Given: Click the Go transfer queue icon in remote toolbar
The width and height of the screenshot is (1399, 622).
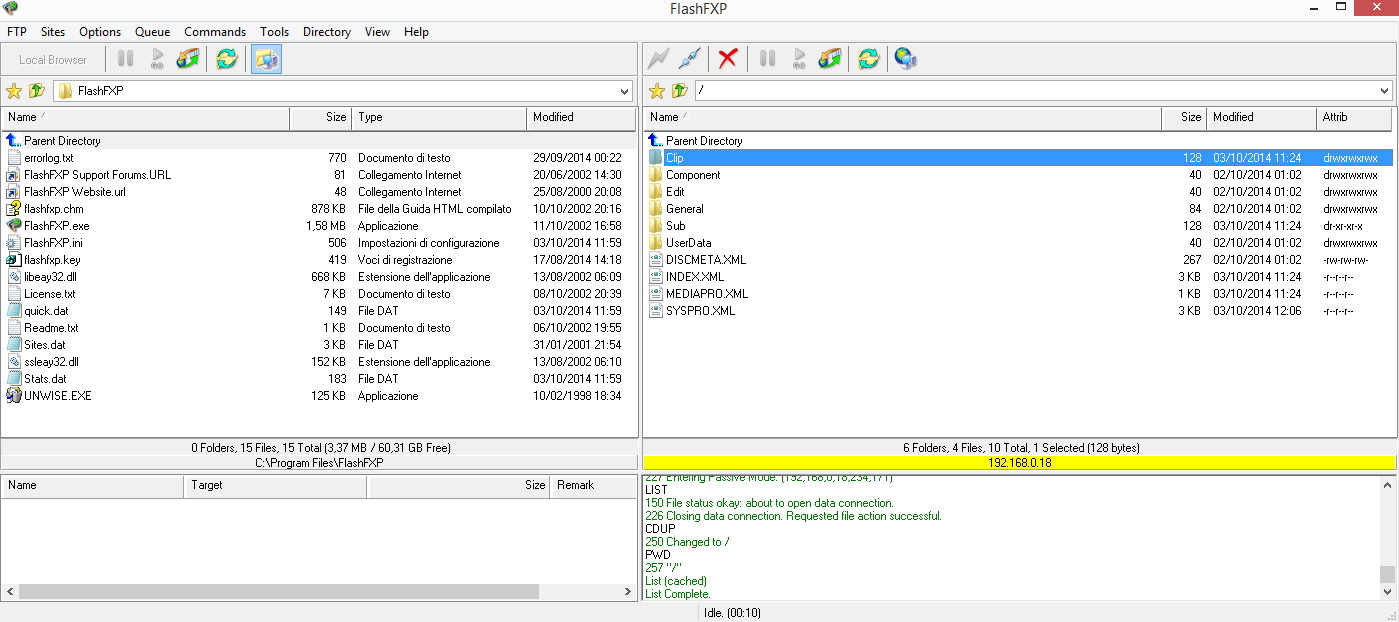Looking at the screenshot, I should coord(799,59).
